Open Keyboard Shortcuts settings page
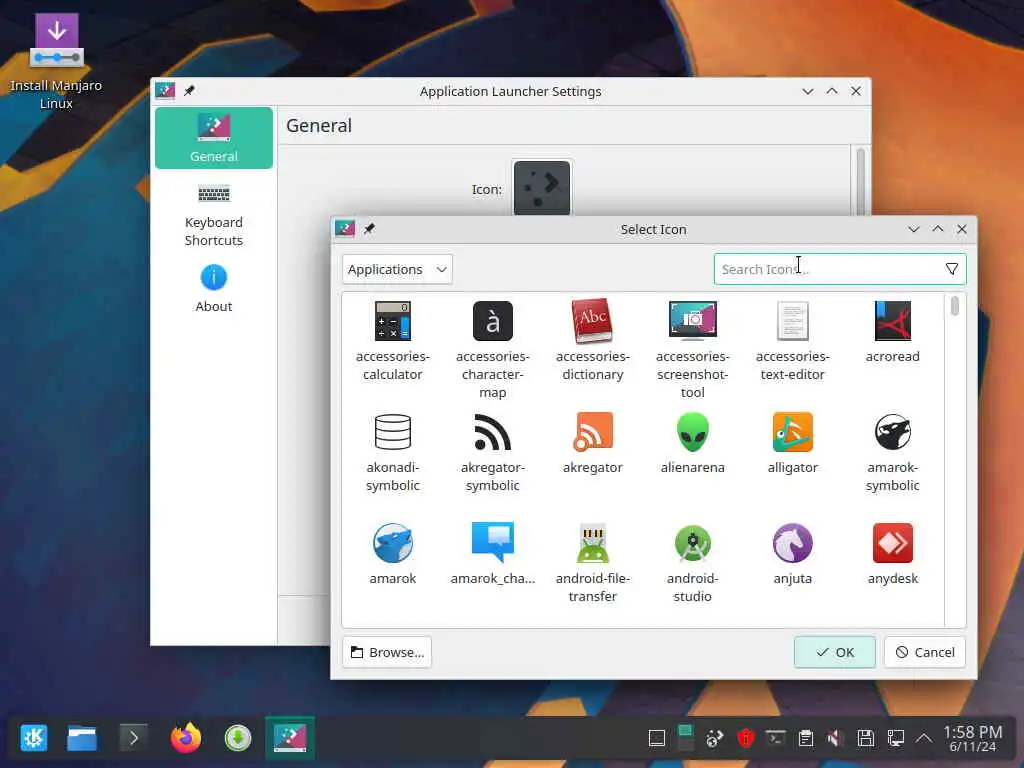The height and width of the screenshot is (768, 1024). coord(214,216)
